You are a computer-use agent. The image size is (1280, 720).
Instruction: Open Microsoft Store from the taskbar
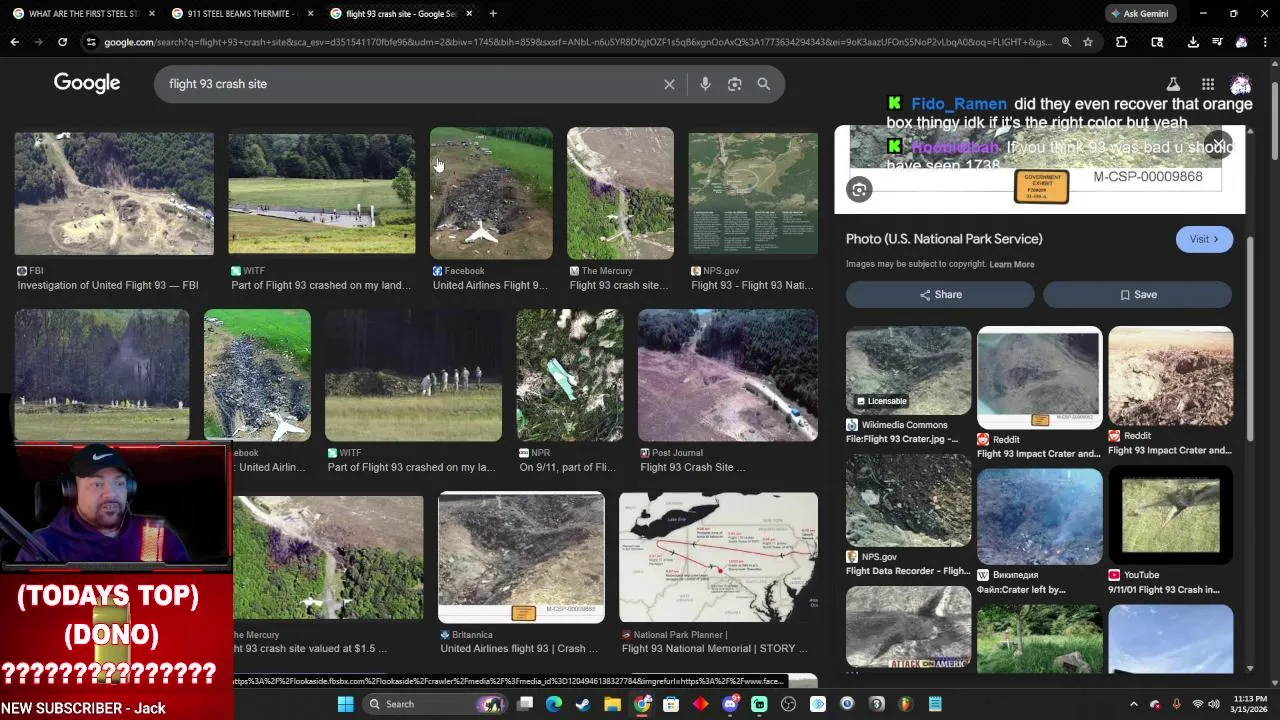coord(671,704)
